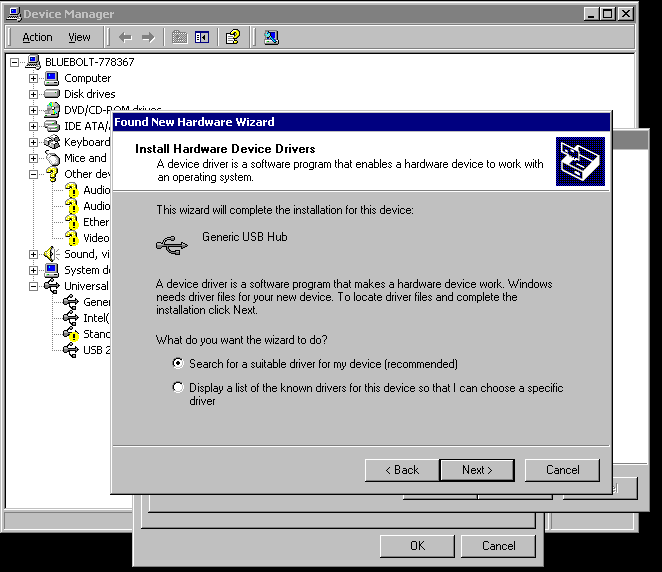The height and width of the screenshot is (572, 662).
Task: Expand the Keyboards node
Action: click(33, 142)
